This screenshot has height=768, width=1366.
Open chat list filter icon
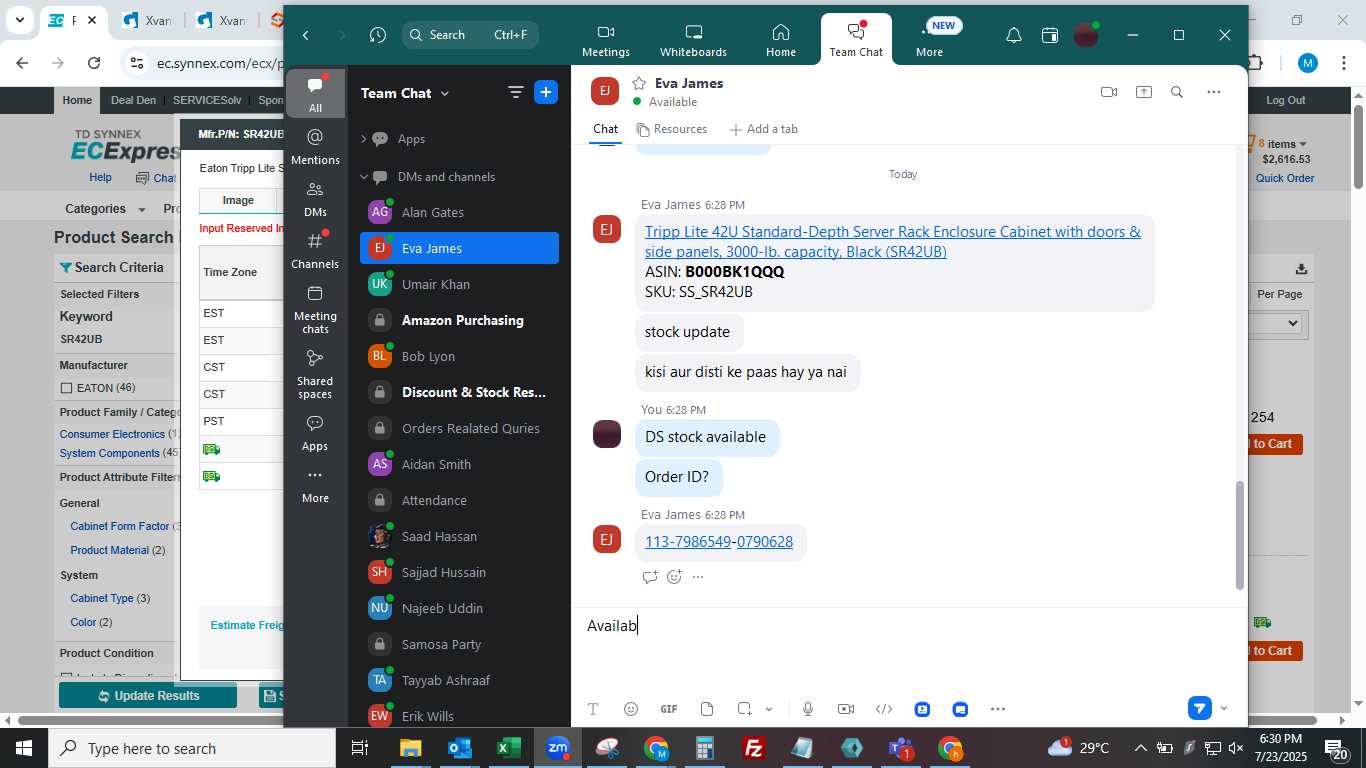point(516,93)
